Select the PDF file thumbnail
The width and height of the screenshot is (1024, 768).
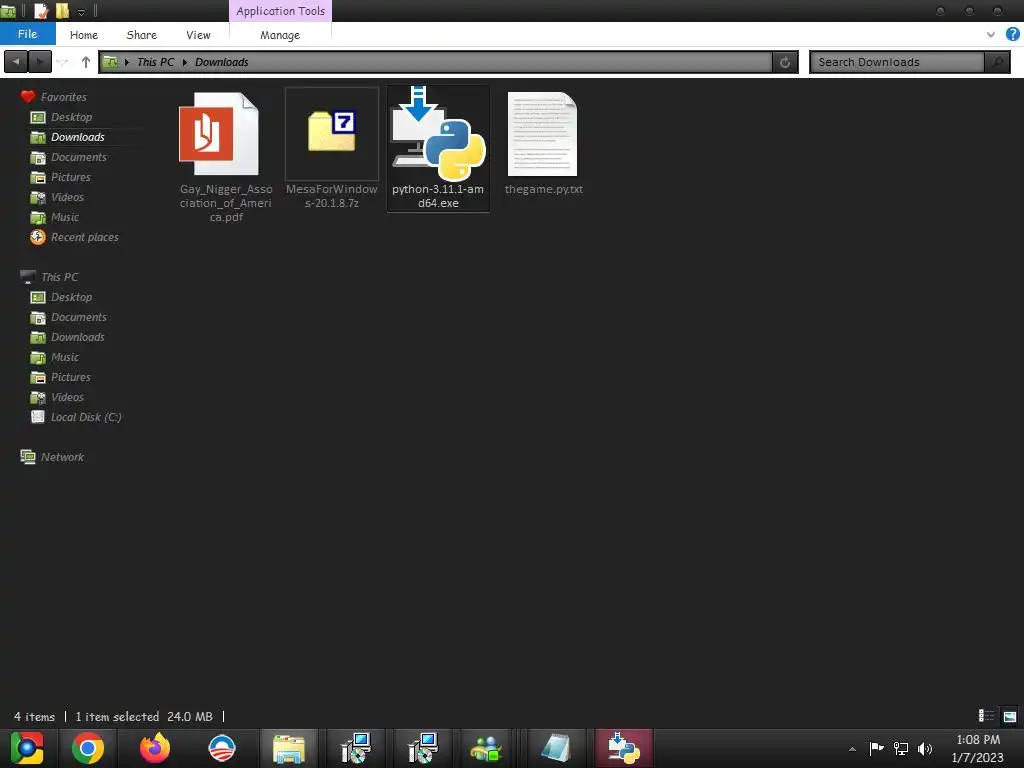[x=219, y=134]
